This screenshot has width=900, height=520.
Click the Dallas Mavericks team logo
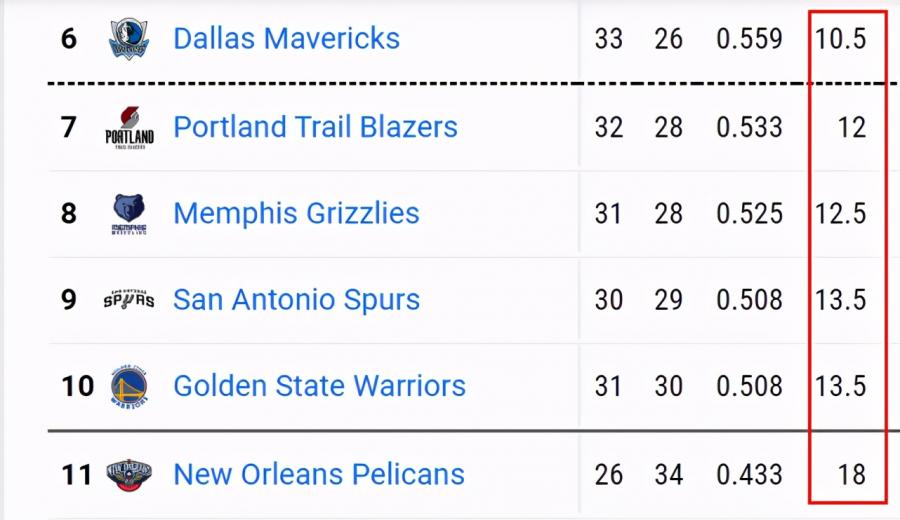129,39
